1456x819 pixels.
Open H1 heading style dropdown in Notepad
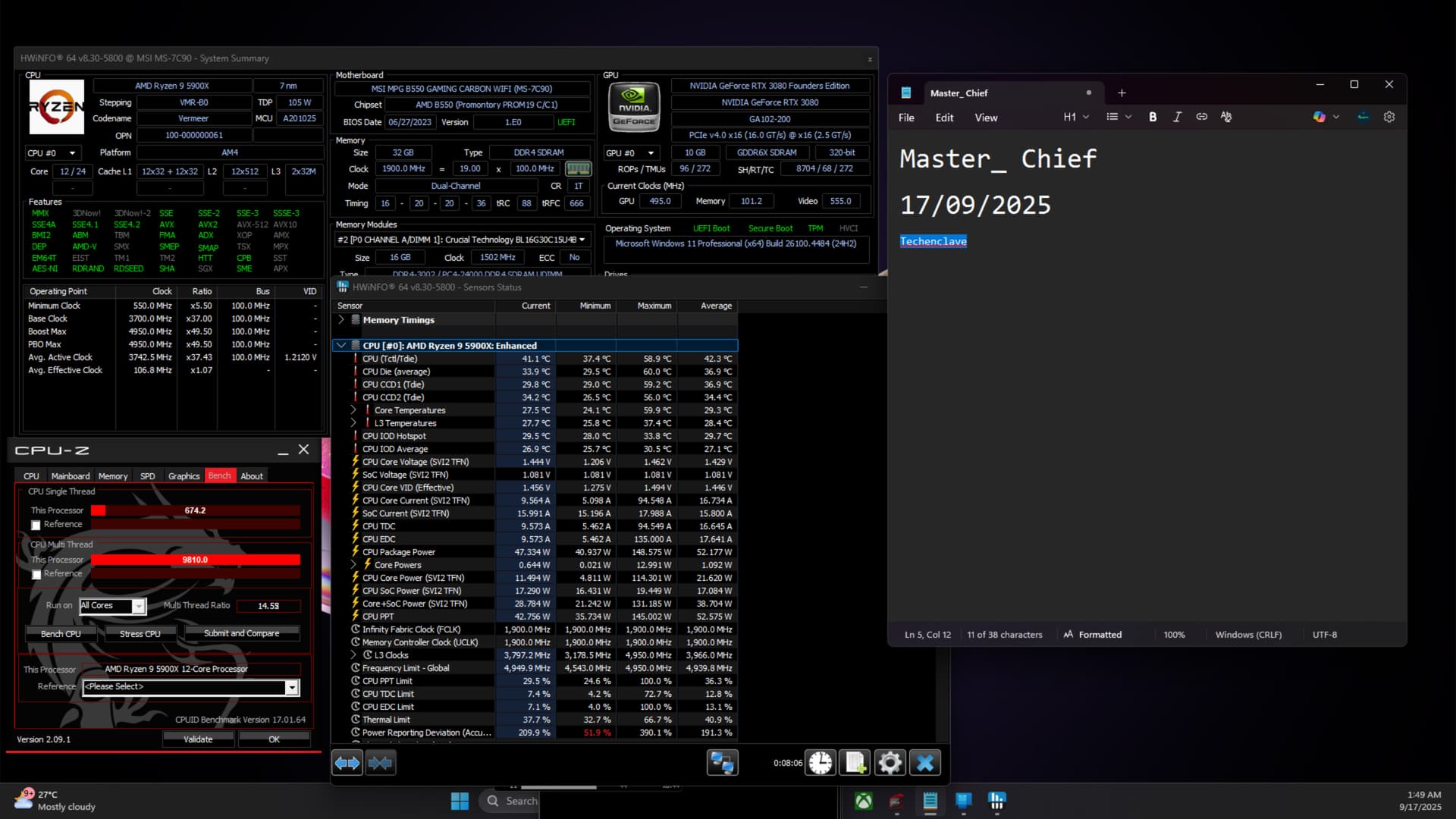pyautogui.click(x=1076, y=117)
